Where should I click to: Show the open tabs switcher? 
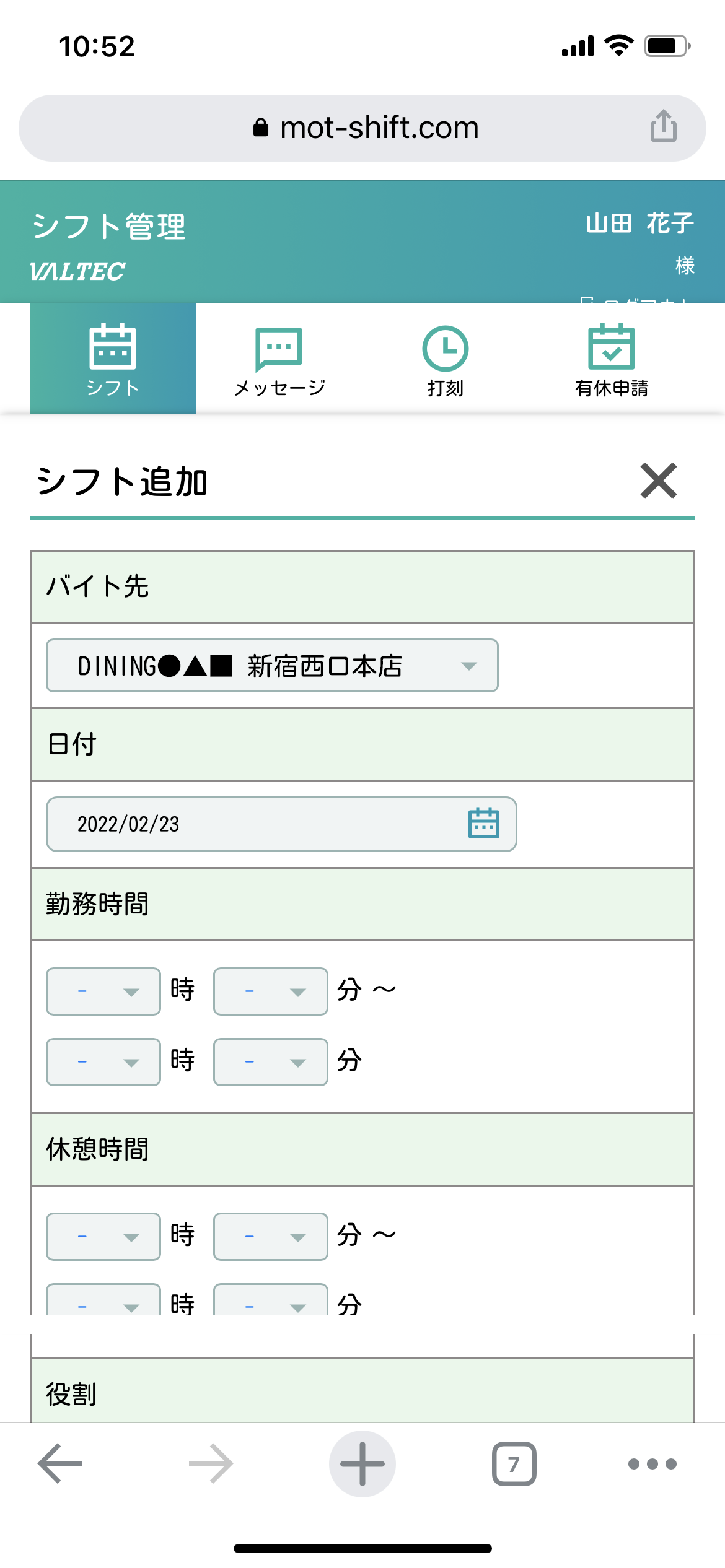point(514,1464)
